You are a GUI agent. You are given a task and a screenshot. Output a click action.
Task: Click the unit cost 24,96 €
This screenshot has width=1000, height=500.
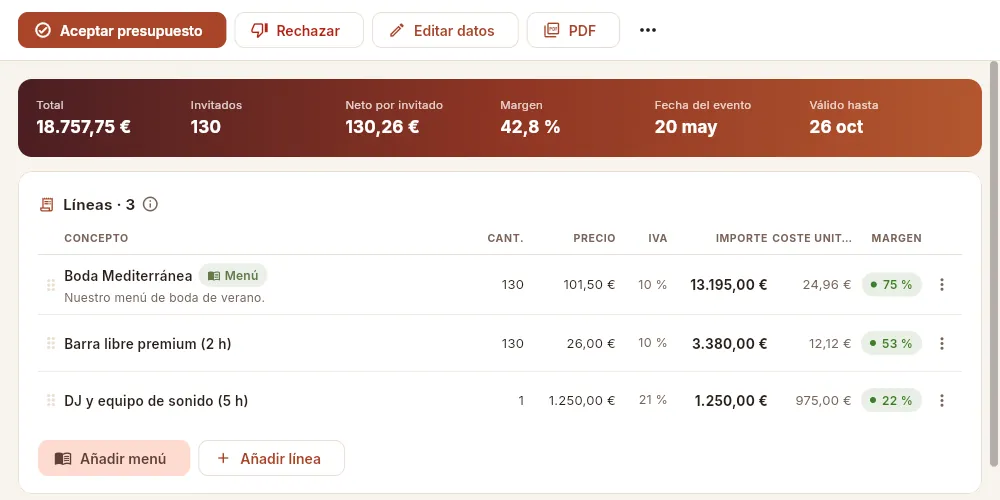click(827, 284)
